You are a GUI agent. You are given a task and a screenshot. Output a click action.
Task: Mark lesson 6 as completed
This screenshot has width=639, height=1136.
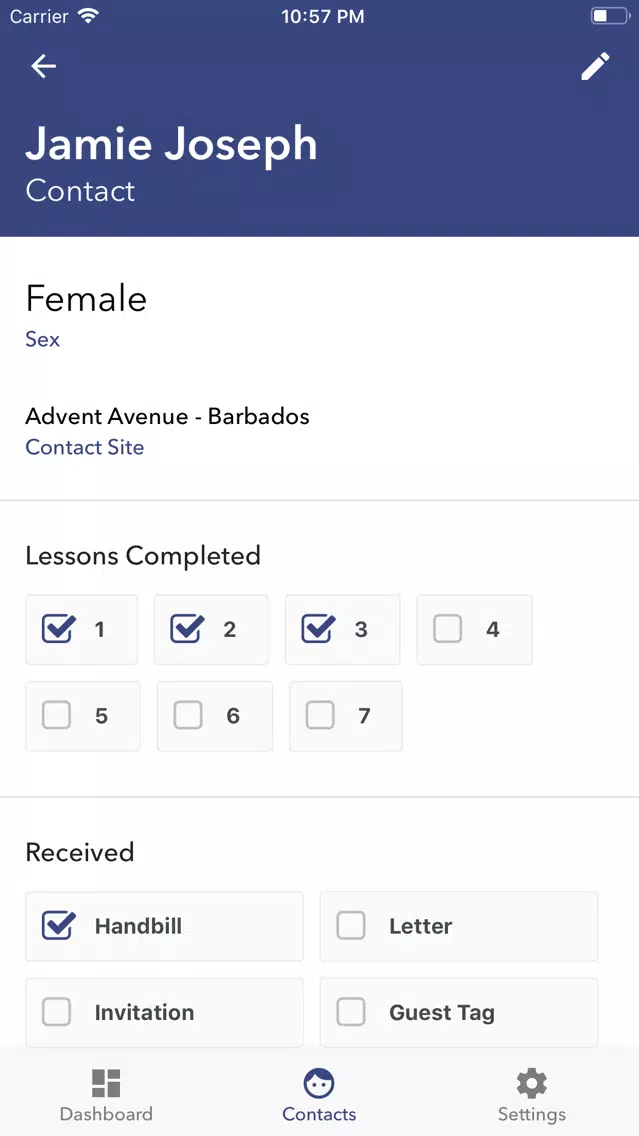tap(188, 716)
